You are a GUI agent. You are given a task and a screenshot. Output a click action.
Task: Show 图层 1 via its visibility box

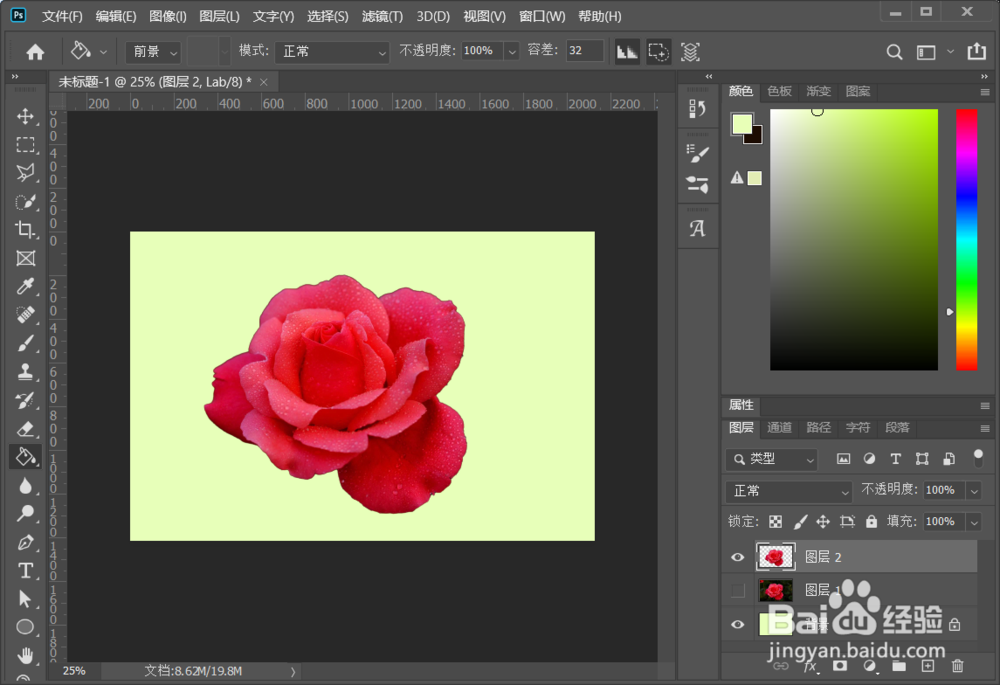738,590
